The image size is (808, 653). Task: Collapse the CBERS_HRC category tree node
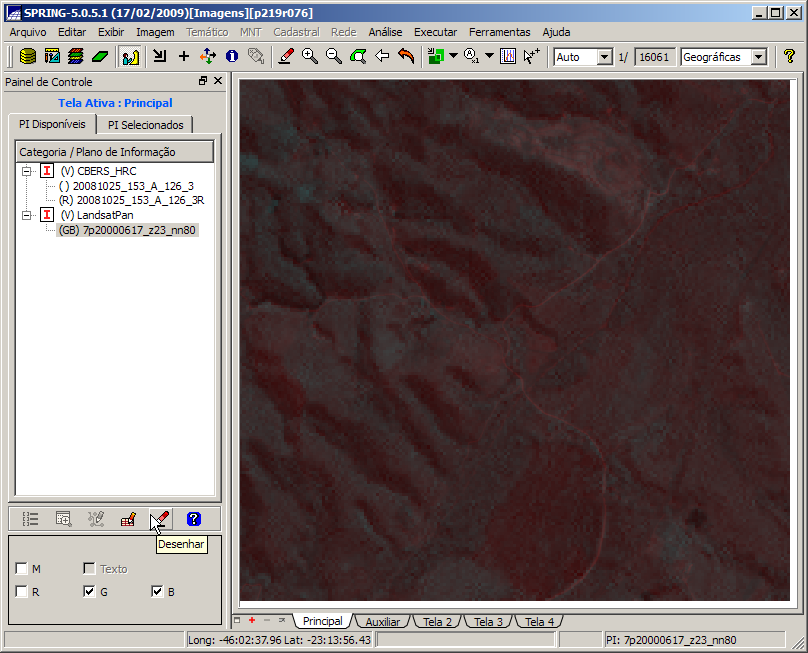(x=27, y=171)
